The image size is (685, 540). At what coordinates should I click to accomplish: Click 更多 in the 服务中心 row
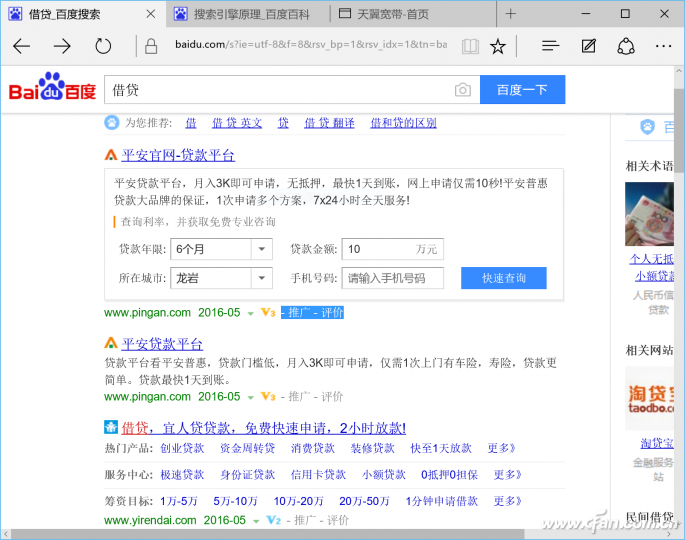pos(507,474)
